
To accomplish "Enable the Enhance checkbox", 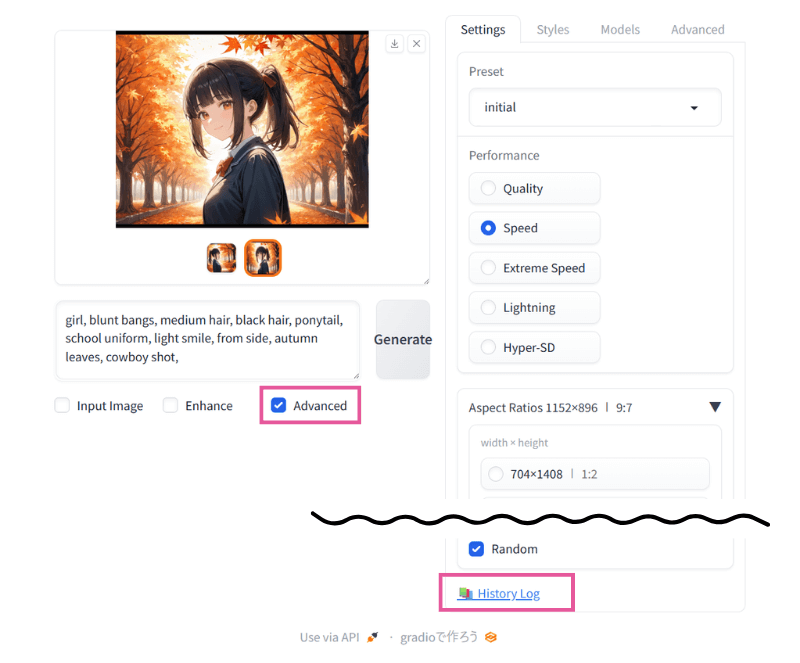I will [171, 406].
